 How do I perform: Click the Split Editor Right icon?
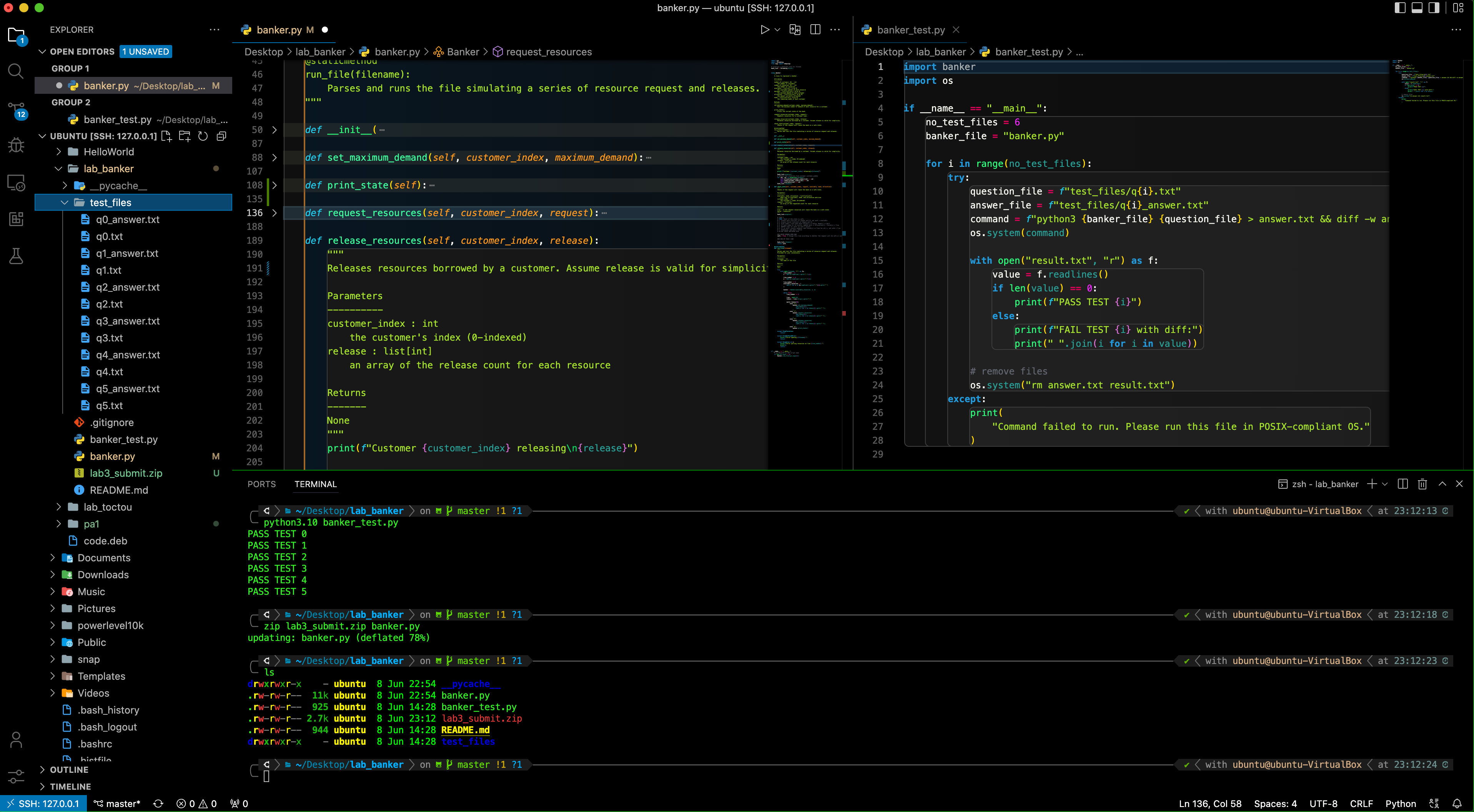tap(815, 30)
